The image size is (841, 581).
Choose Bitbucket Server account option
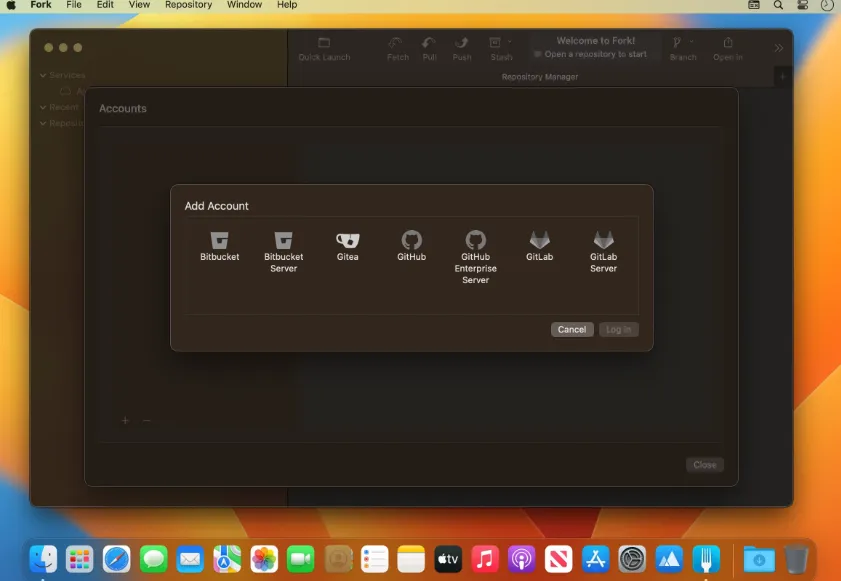tap(283, 252)
